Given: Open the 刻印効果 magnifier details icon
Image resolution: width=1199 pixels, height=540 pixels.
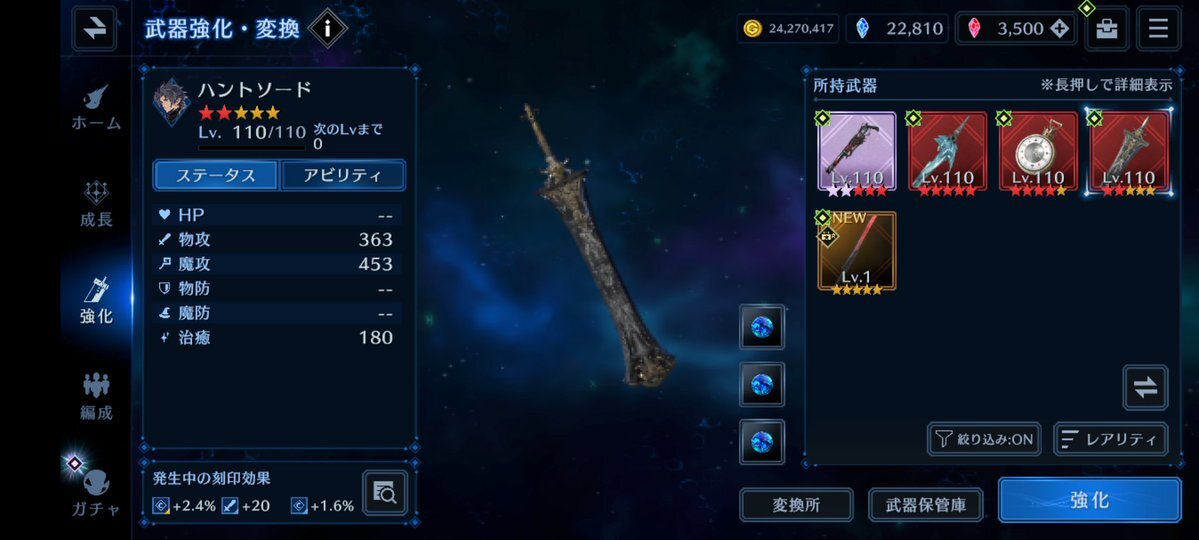Looking at the screenshot, I should point(385,493).
